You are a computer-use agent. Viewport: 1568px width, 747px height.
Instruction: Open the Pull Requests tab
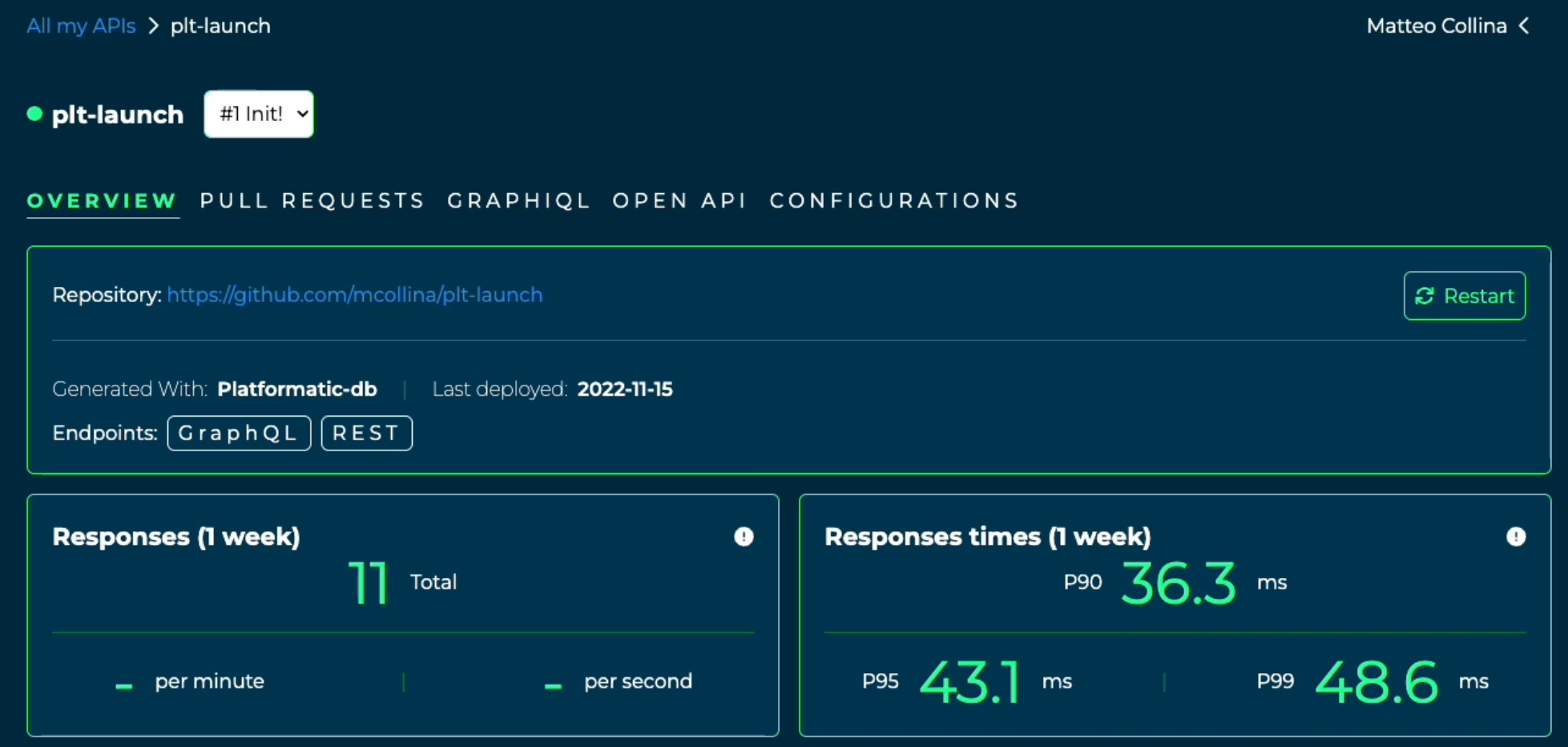tap(312, 200)
